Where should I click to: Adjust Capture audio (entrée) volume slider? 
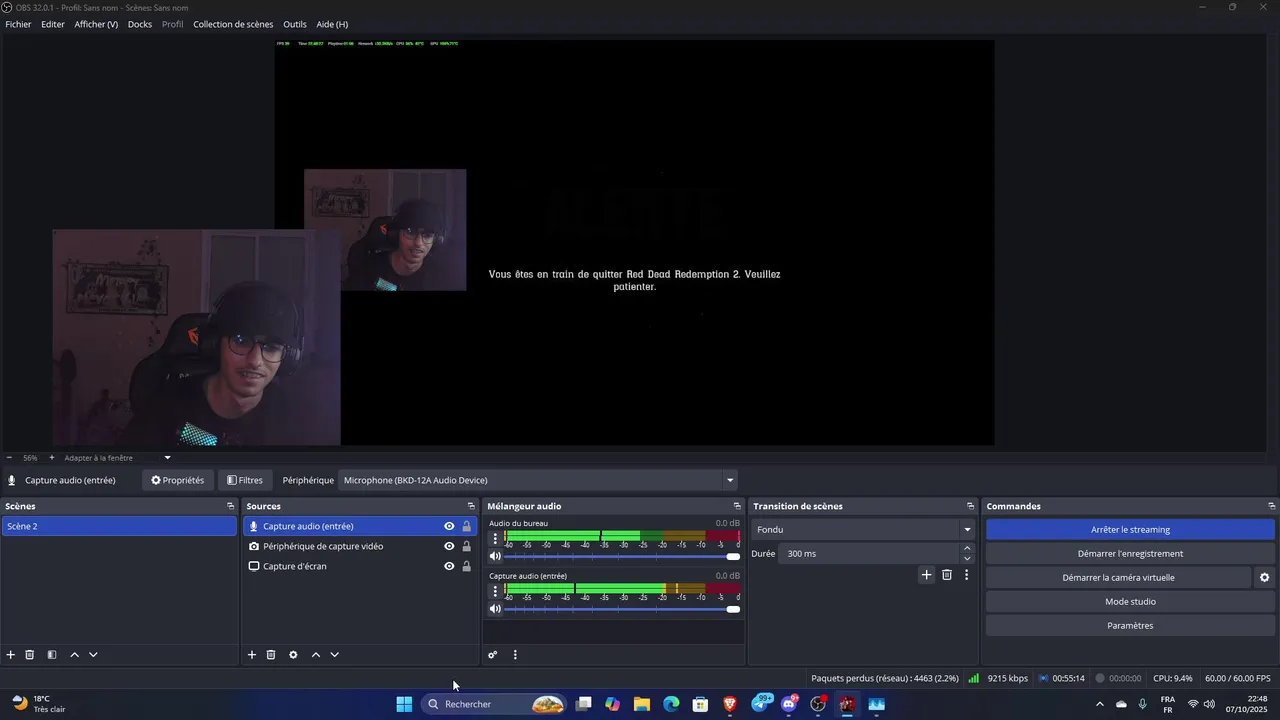(621, 609)
